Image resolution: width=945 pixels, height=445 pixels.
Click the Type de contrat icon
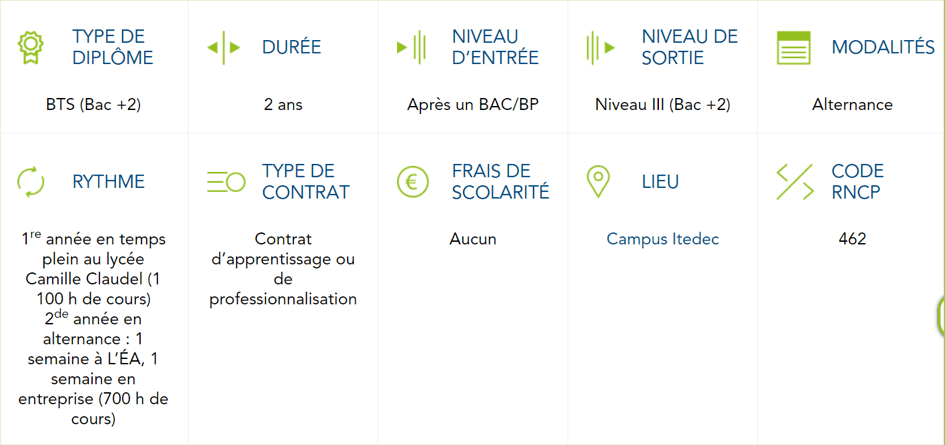tap(226, 181)
